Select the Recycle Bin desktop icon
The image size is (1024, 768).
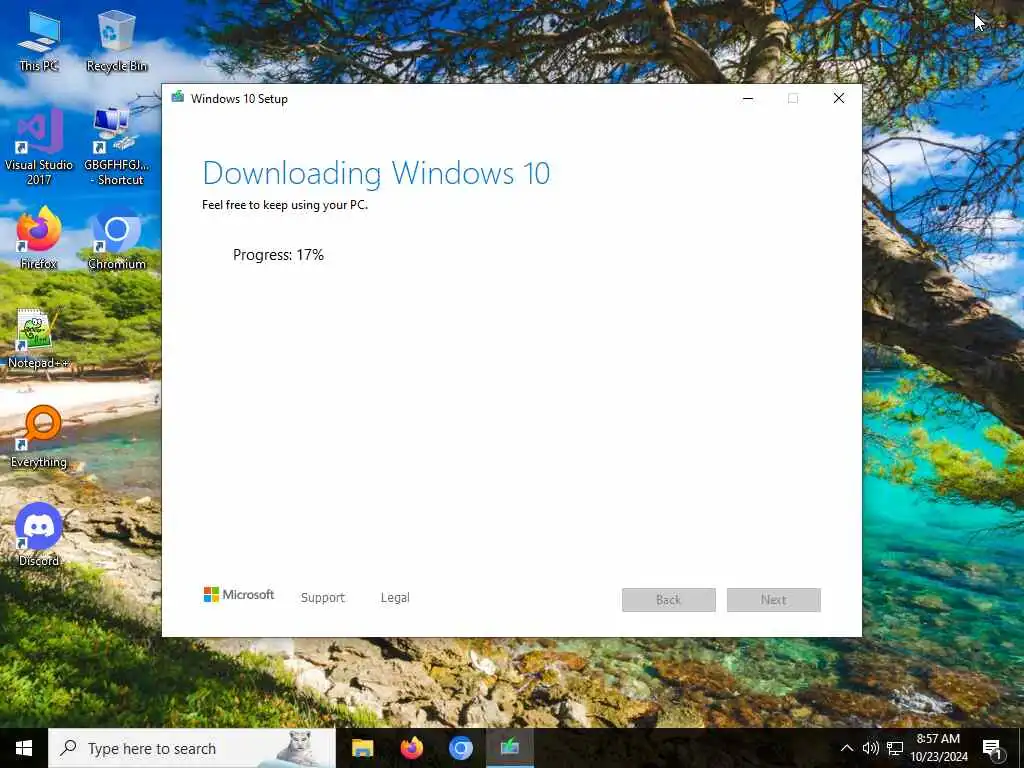click(x=116, y=40)
